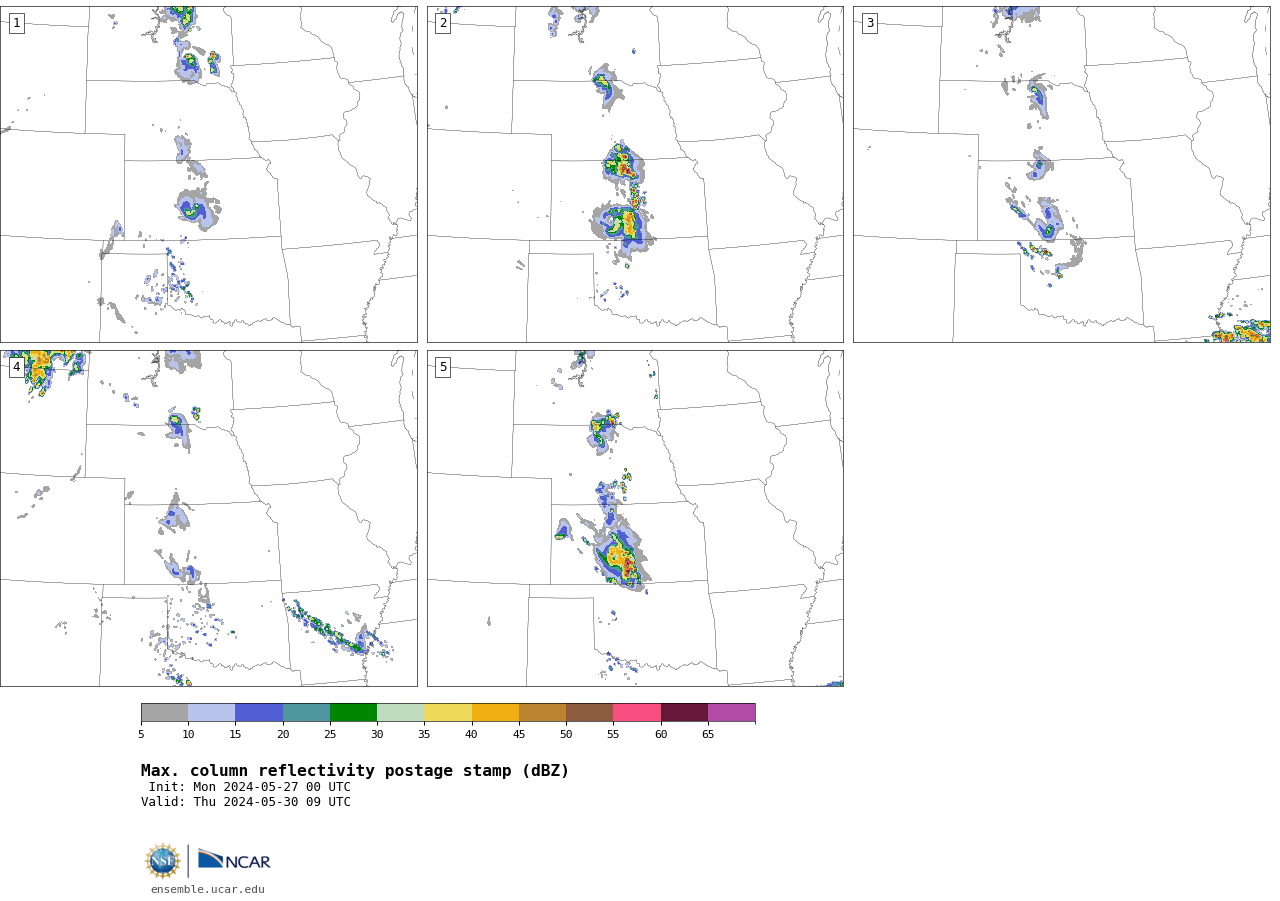Click the NCAR logo
The image size is (1280, 901).
coord(234,860)
